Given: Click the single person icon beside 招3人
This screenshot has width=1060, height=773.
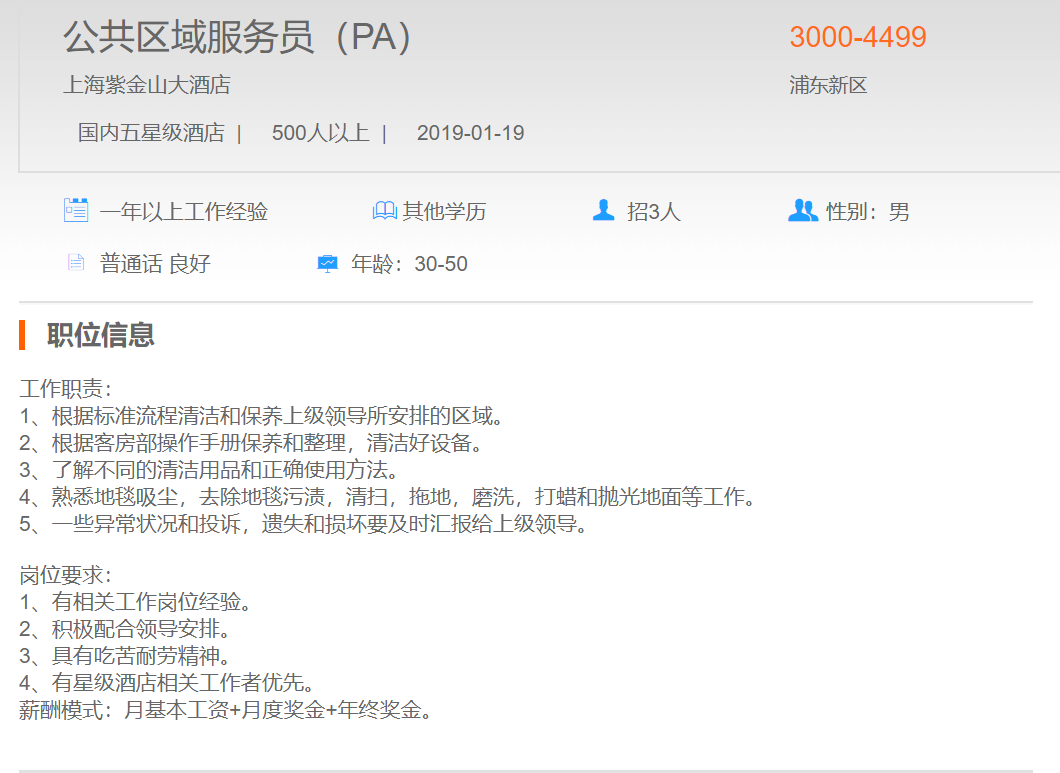Looking at the screenshot, I should click(x=603, y=210).
